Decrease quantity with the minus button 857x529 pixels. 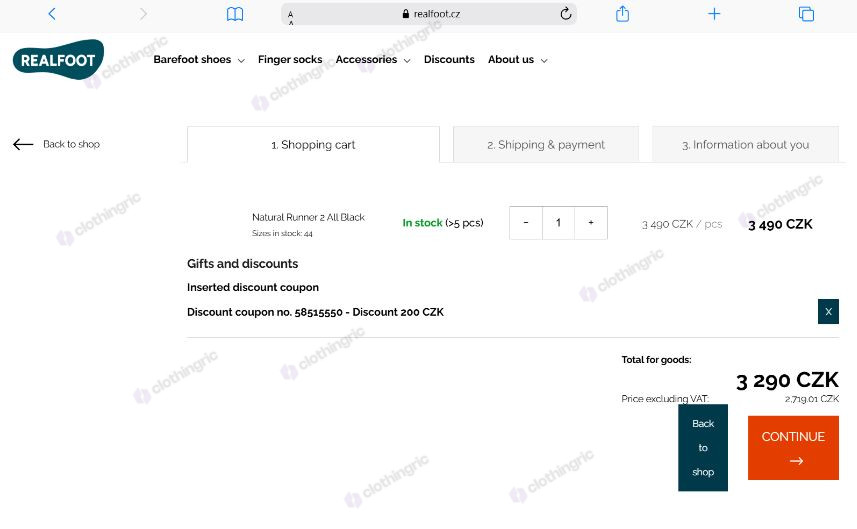pos(526,223)
